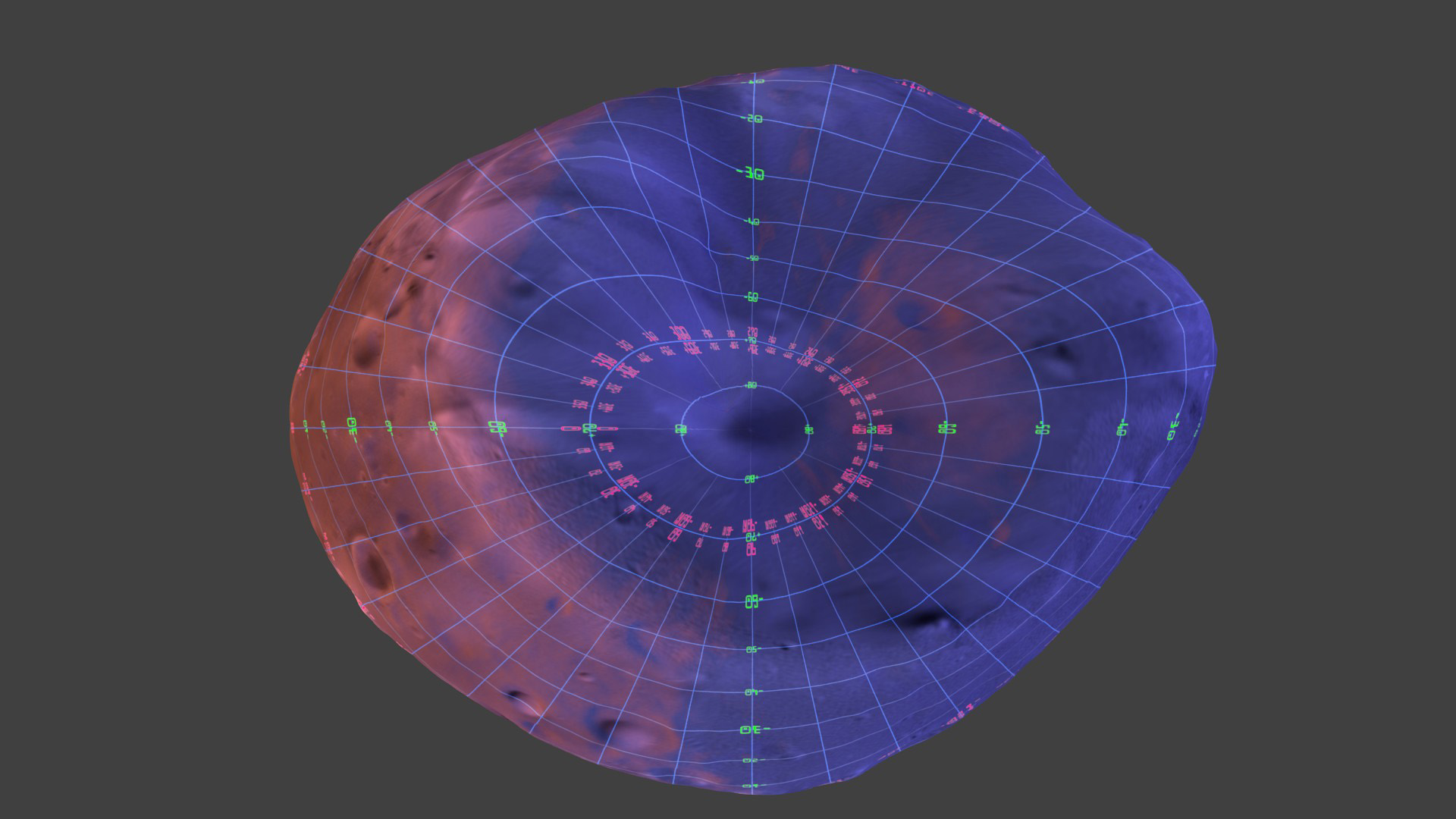Select the upright green -40 latitude label
This screenshot has width=1456, height=819.
pyautogui.click(x=752, y=222)
